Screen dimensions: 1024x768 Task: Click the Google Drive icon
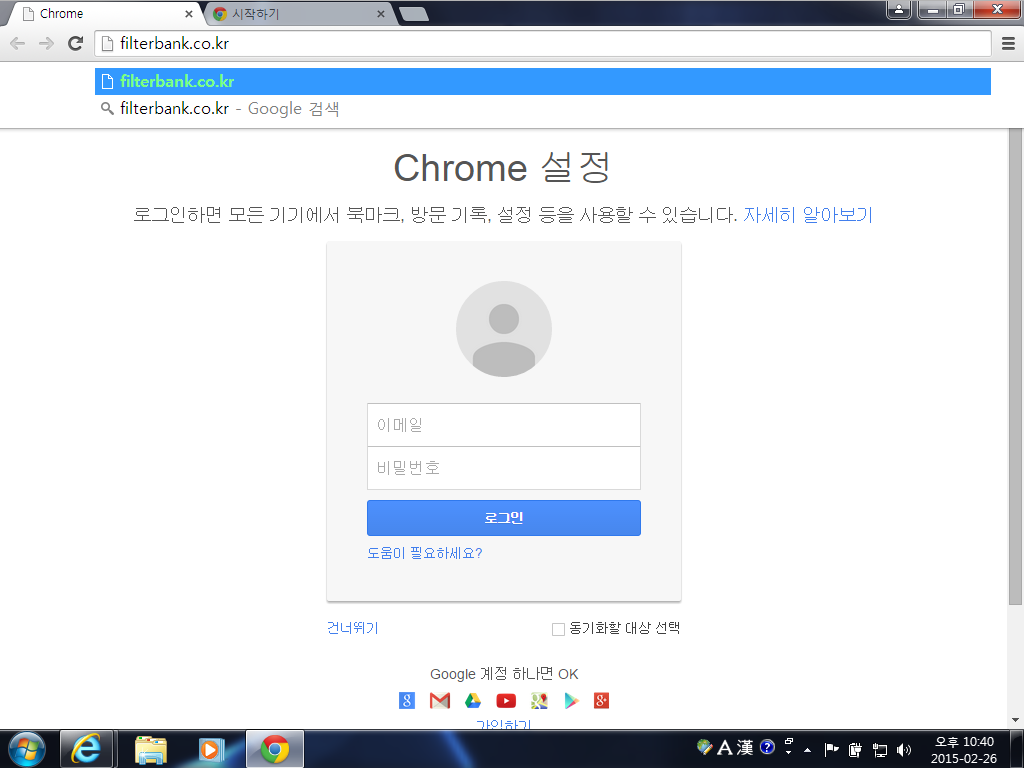click(x=473, y=701)
